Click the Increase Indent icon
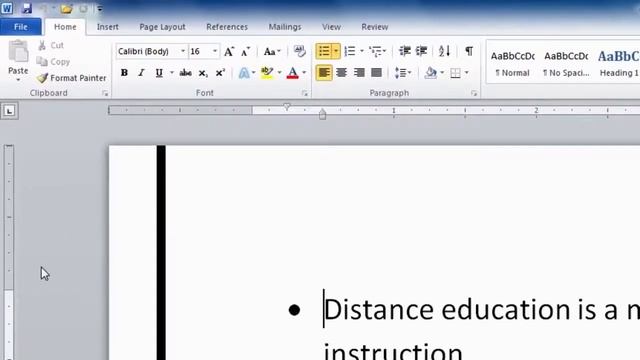This screenshot has width=640, height=360. (x=421, y=51)
